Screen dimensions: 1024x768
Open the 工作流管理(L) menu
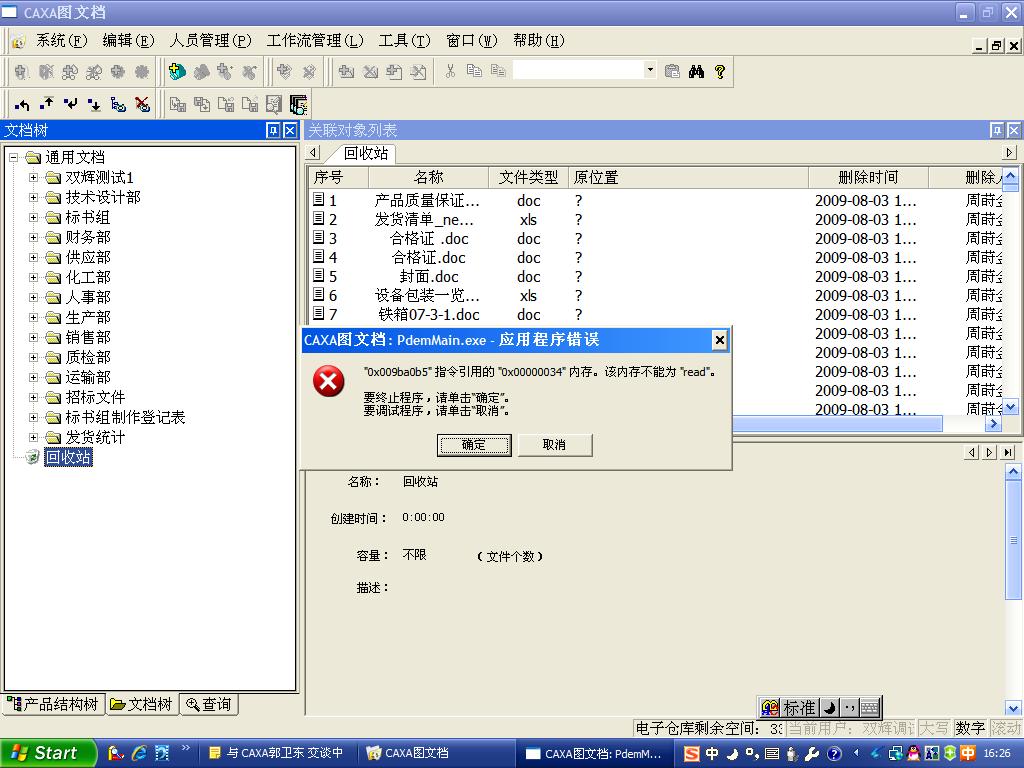pos(315,40)
